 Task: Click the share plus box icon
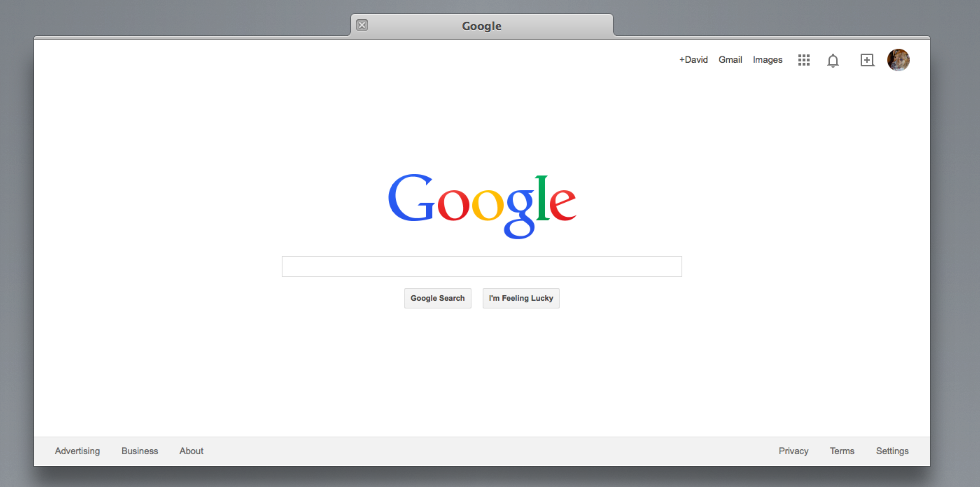pos(867,60)
